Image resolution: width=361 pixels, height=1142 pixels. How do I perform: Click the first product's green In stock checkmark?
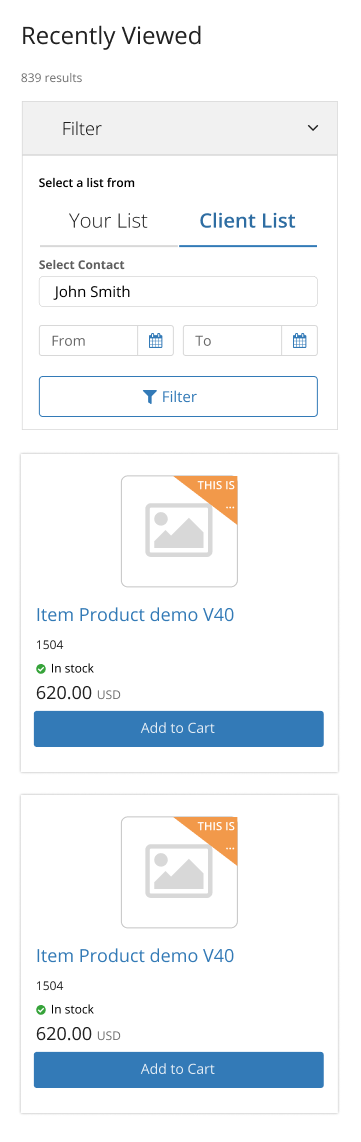tap(41, 669)
